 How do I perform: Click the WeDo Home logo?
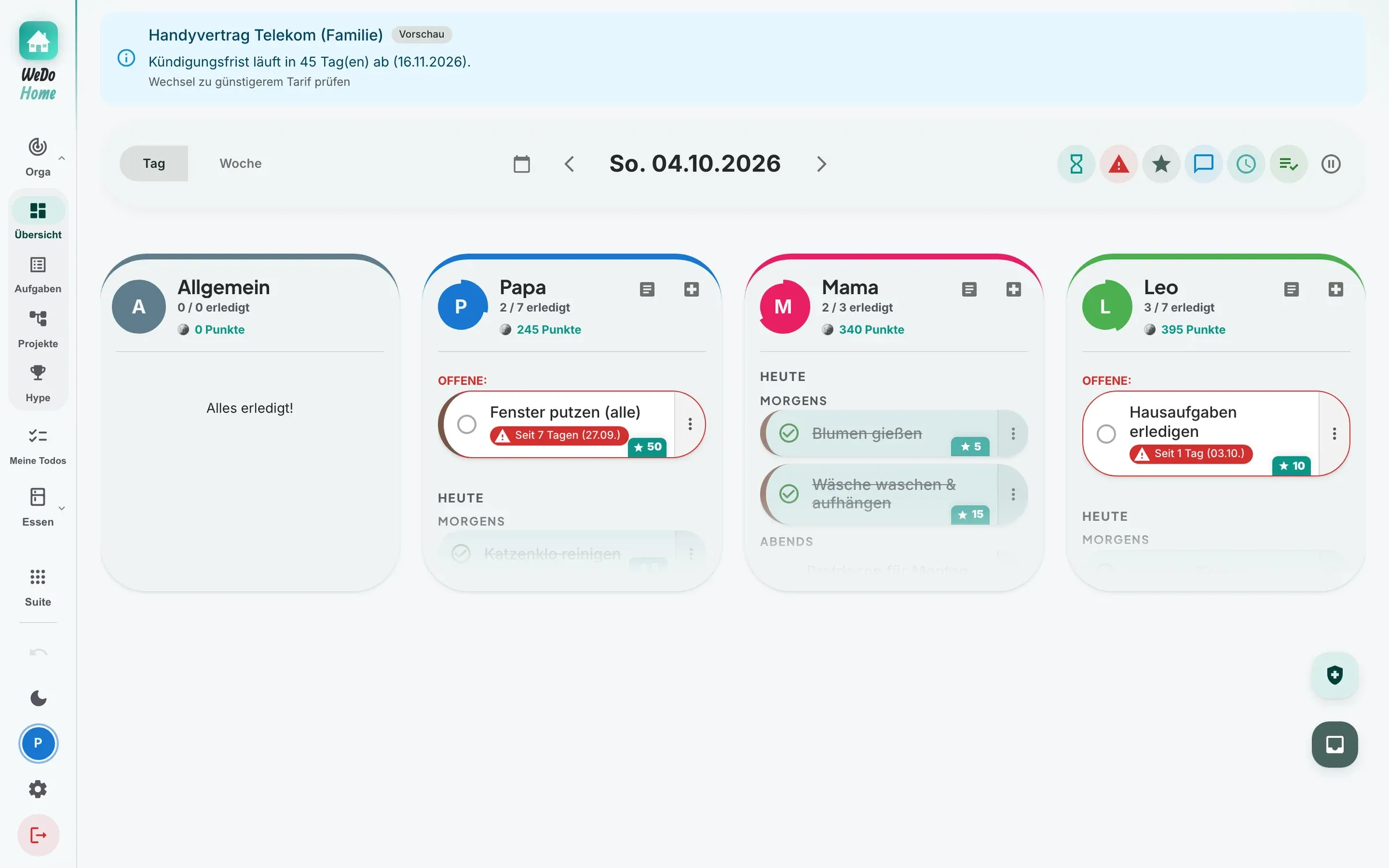[x=38, y=61]
